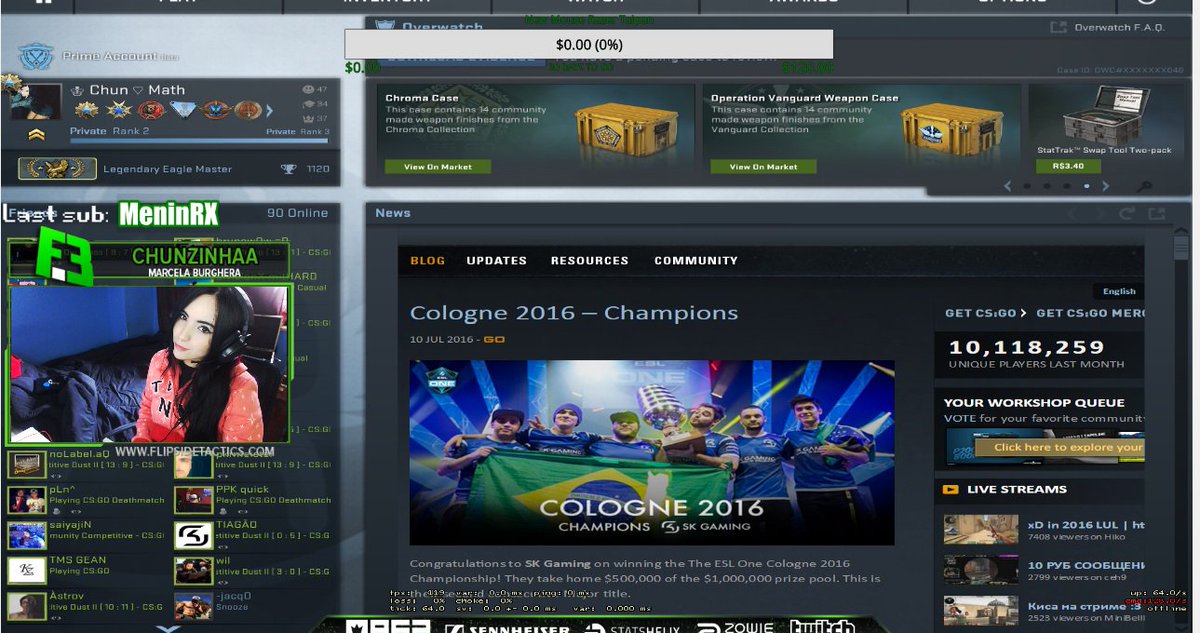
Task: Open News in external browser icon
Action: click(x=1157, y=214)
